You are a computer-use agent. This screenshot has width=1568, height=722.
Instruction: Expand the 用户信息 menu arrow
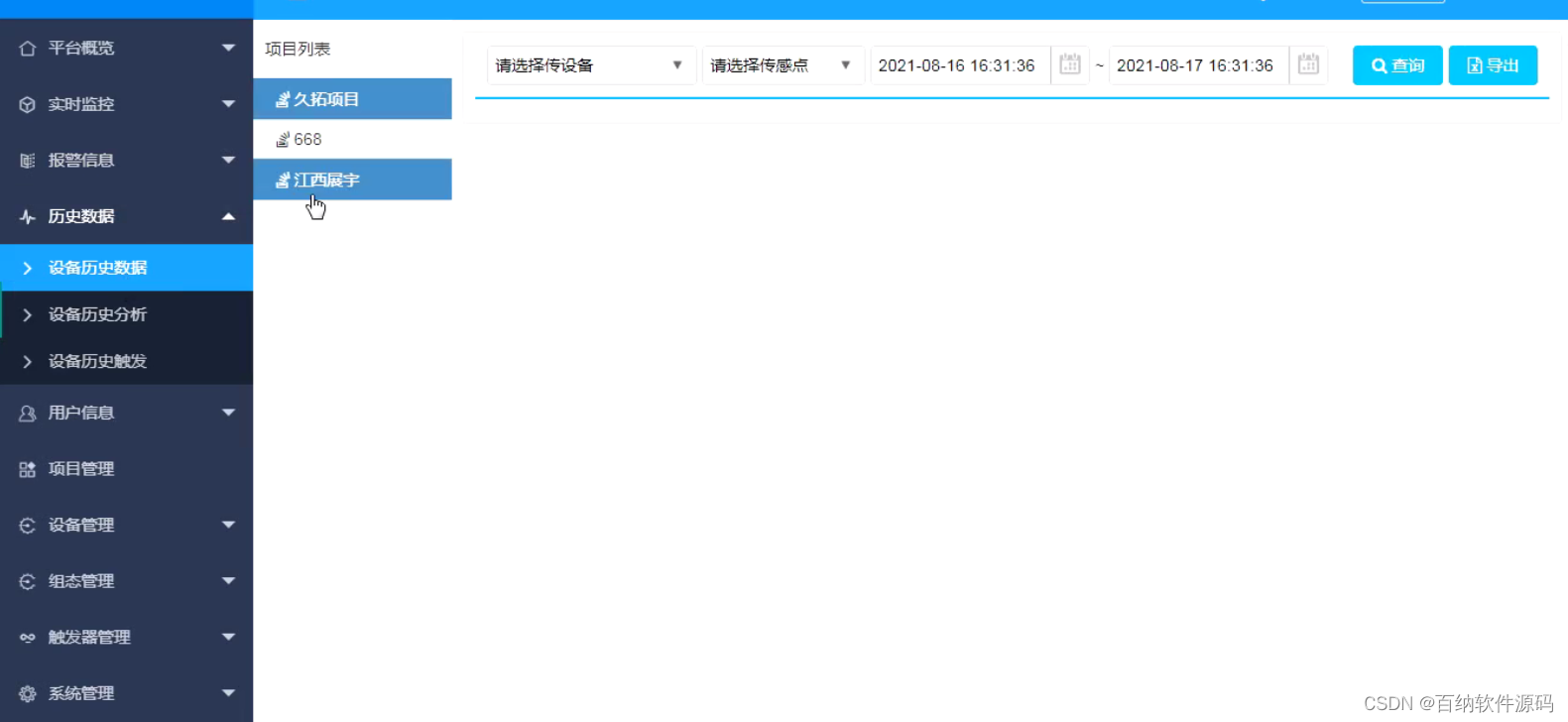[229, 413]
